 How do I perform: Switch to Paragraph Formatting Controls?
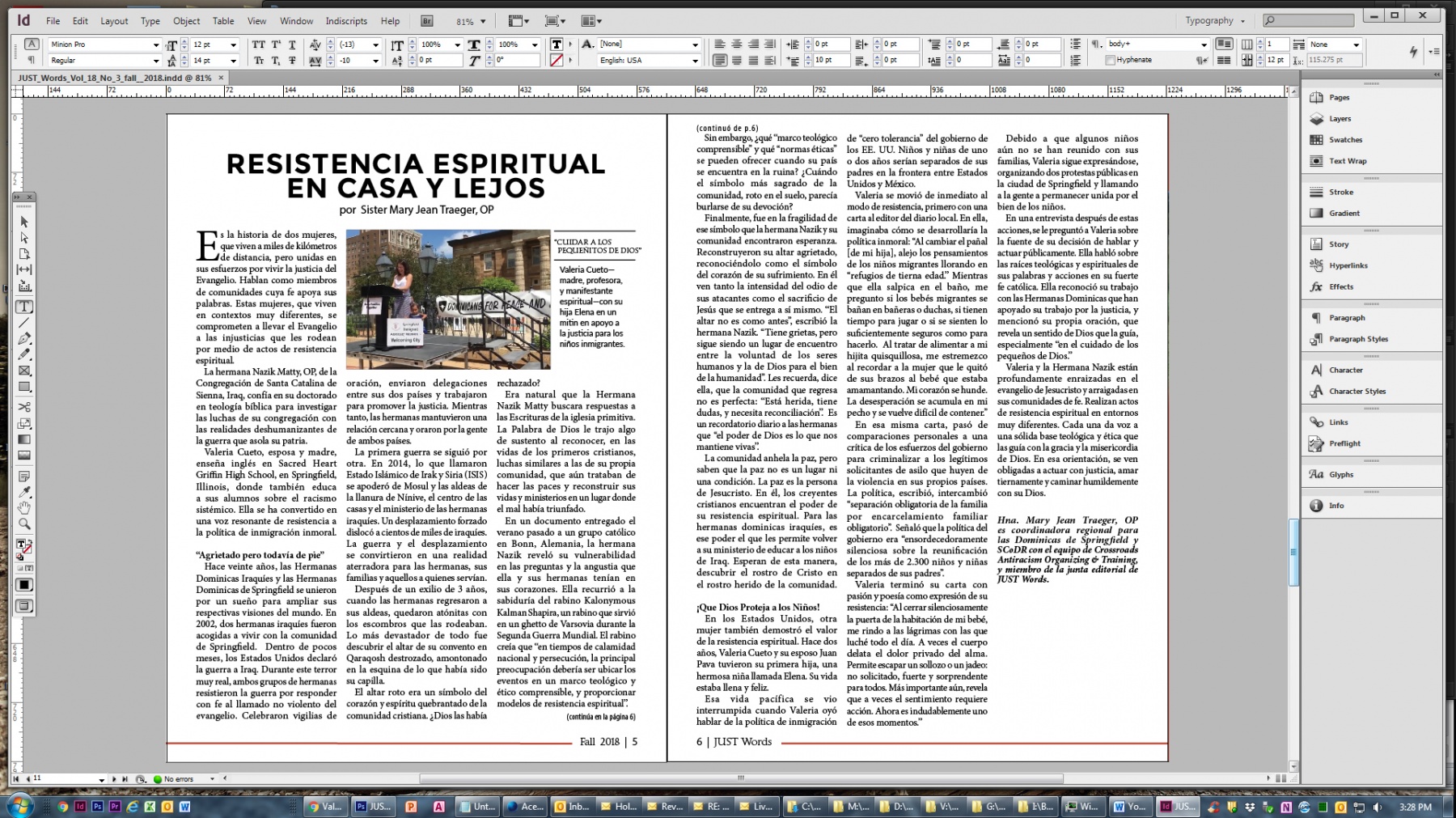(31, 60)
